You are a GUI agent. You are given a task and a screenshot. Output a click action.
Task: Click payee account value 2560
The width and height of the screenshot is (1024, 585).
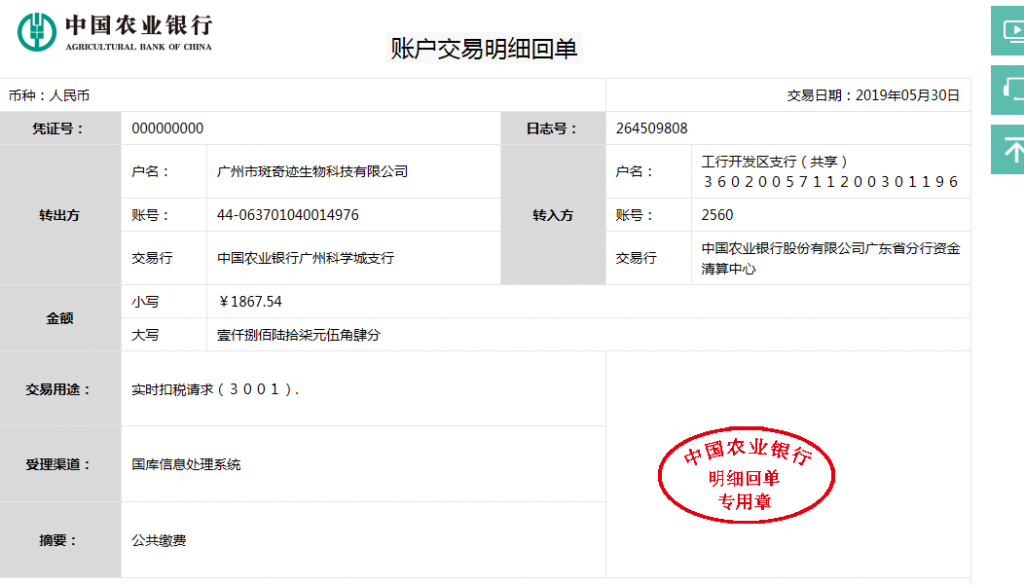click(717, 215)
